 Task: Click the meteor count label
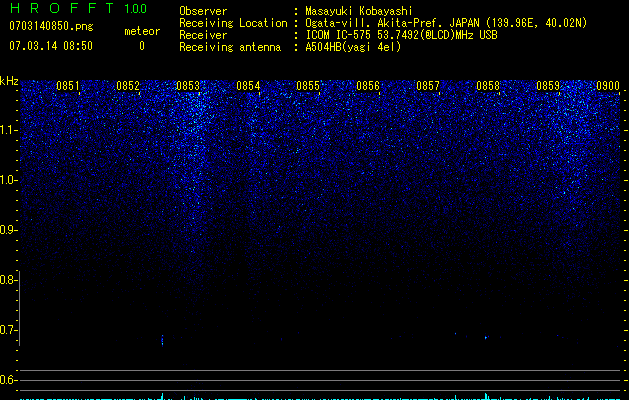tap(142, 31)
